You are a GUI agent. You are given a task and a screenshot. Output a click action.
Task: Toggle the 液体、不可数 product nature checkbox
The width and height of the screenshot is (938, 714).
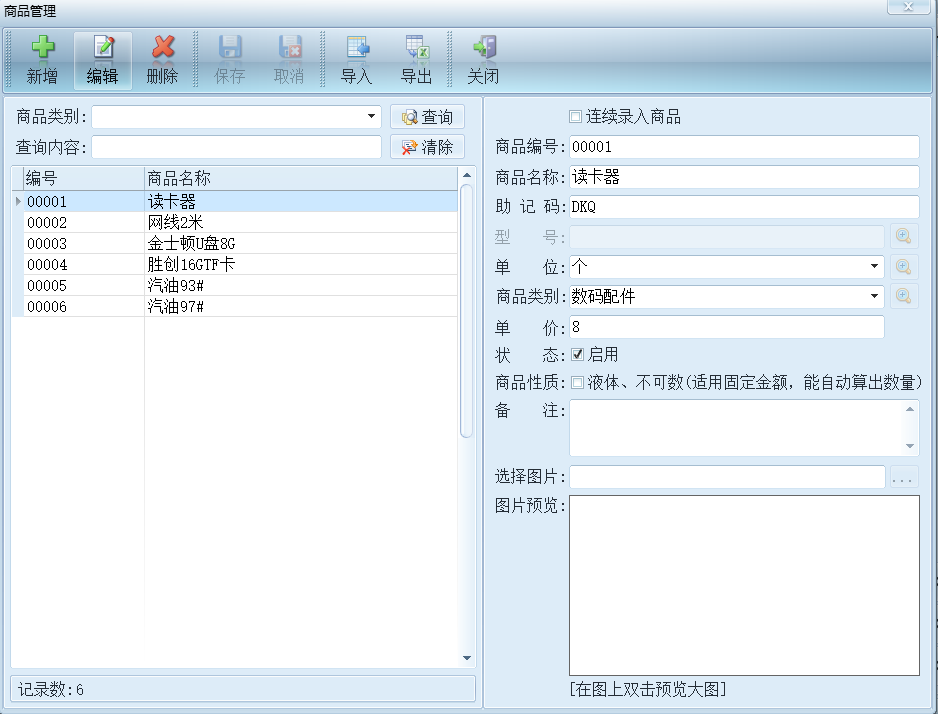click(x=577, y=382)
